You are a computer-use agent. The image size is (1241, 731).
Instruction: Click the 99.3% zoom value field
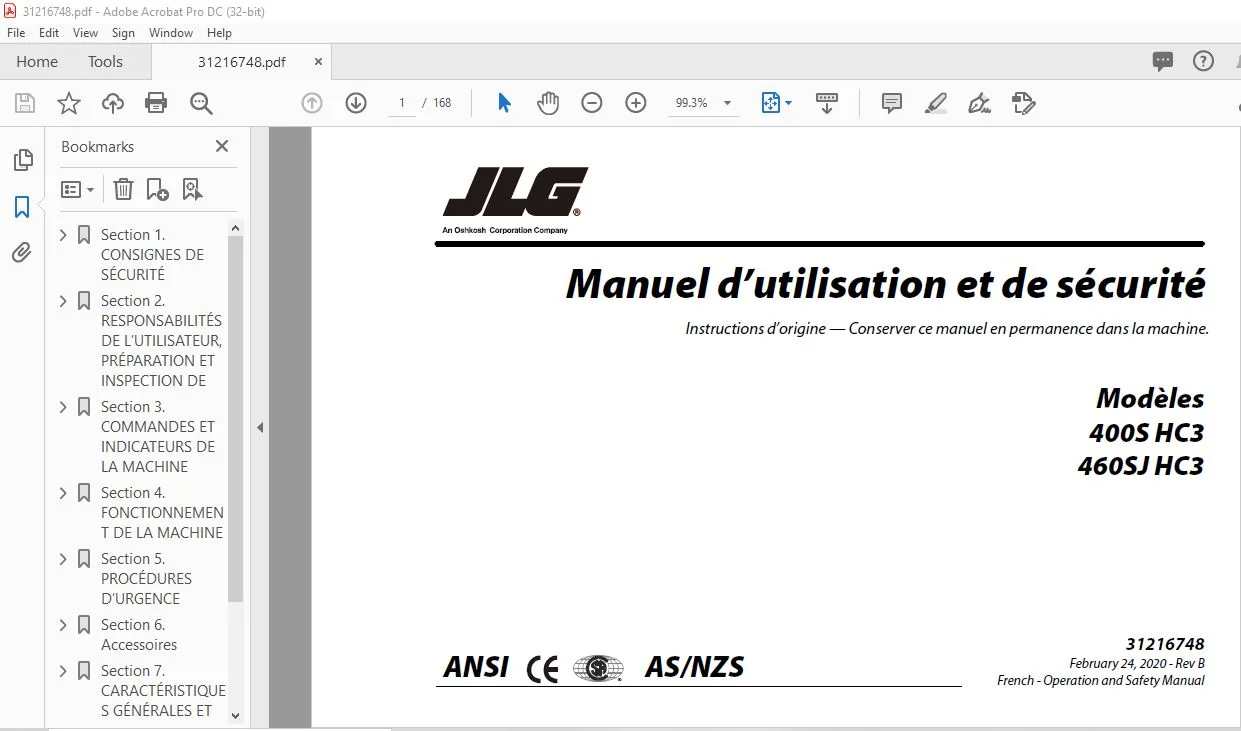click(x=691, y=103)
